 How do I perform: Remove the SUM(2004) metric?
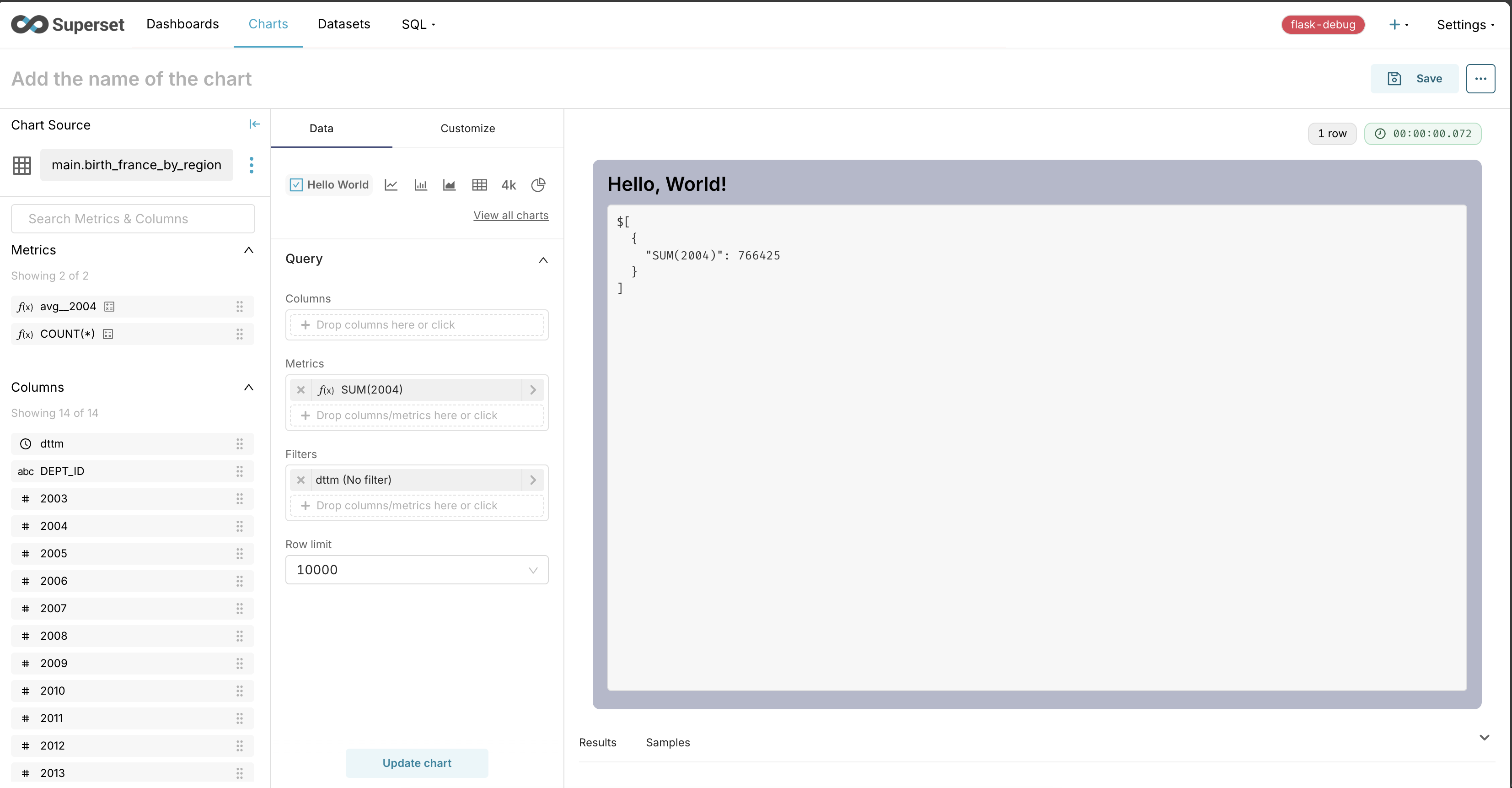point(300,390)
